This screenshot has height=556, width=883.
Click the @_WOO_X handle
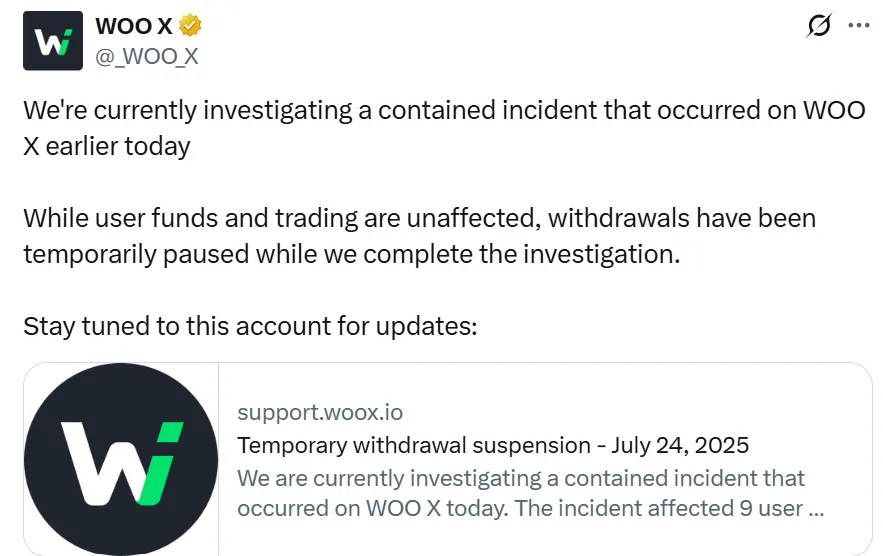(x=146, y=56)
